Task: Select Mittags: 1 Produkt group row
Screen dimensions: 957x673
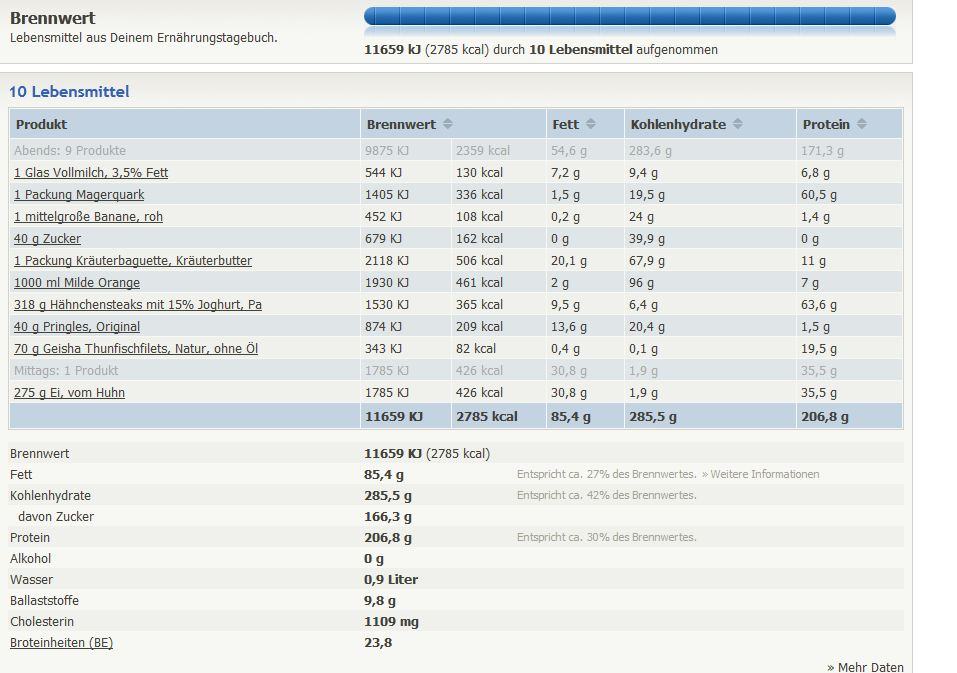Action: point(455,370)
